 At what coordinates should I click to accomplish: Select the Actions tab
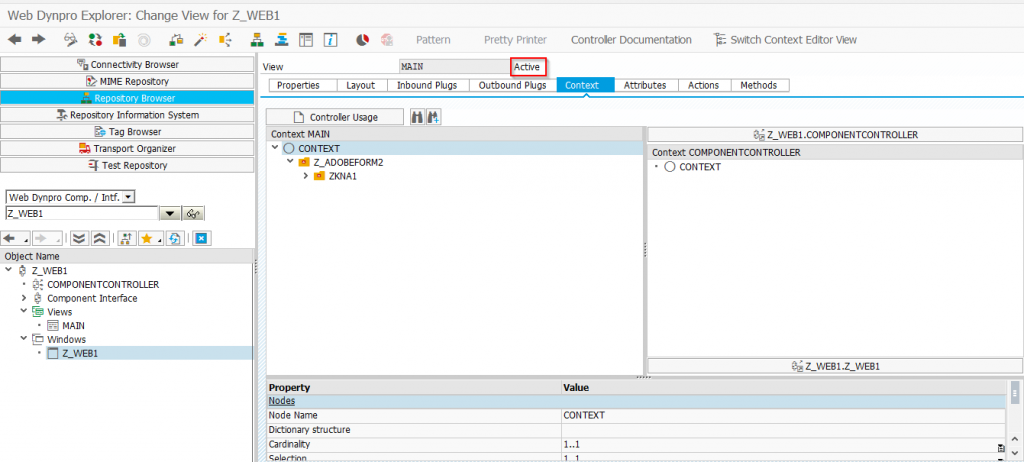[x=703, y=85]
